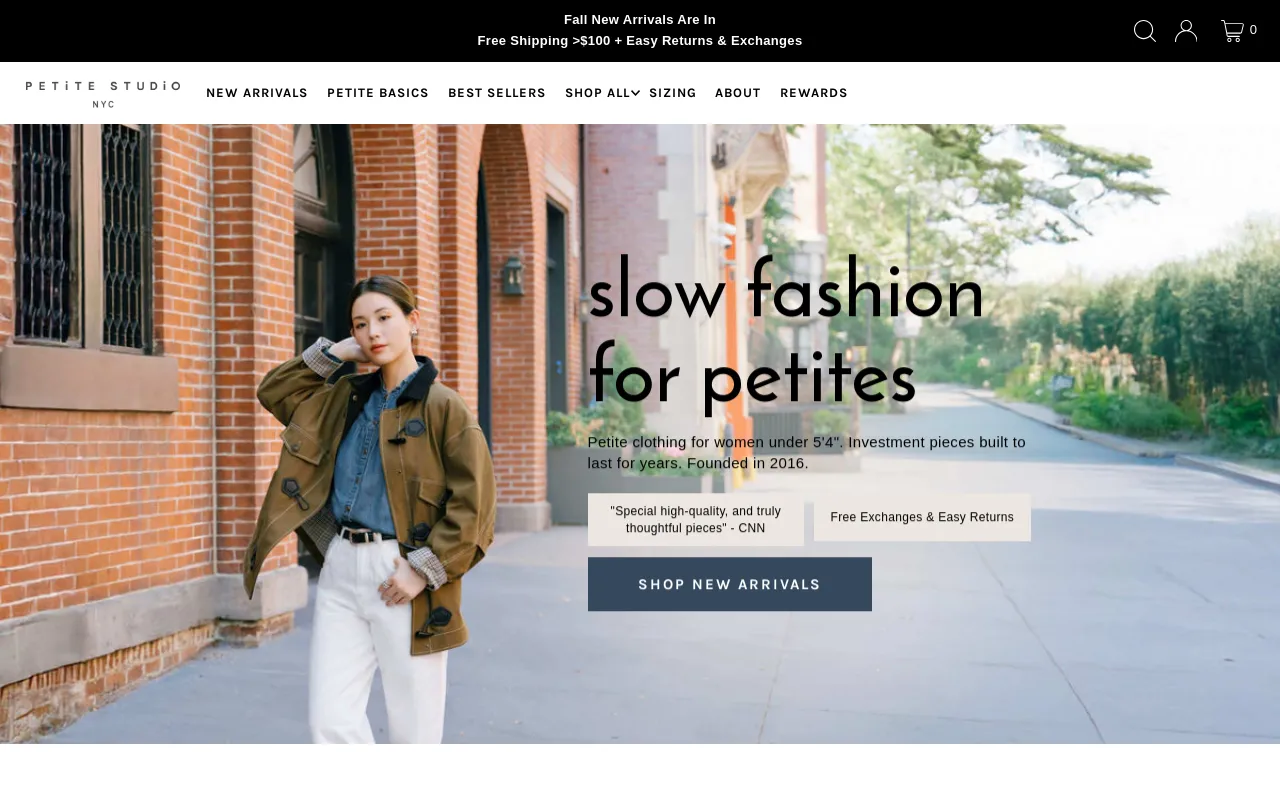Image resolution: width=1280 pixels, height=800 pixels.
Task: Navigate to the Sizing page
Action: tap(672, 93)
